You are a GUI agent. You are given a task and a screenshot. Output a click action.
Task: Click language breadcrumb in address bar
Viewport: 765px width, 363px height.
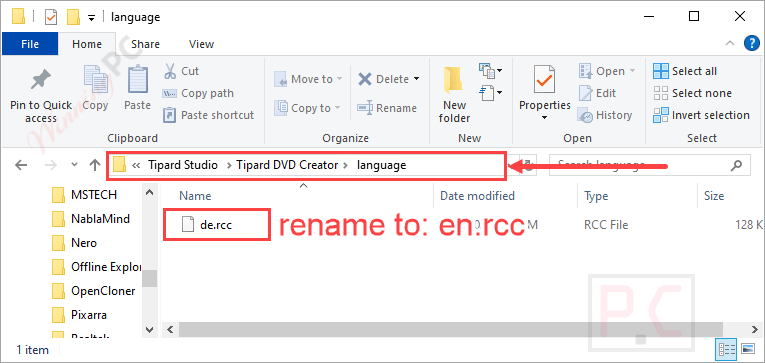click(x=382, y=165)
